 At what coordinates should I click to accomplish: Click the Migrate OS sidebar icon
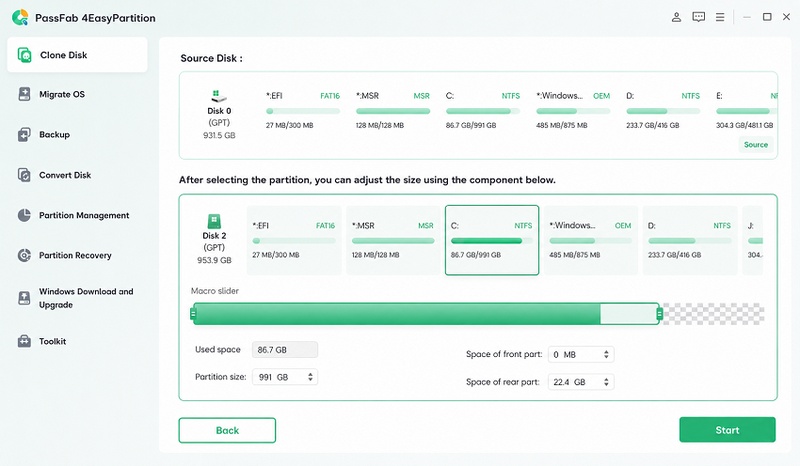[24, 94]
